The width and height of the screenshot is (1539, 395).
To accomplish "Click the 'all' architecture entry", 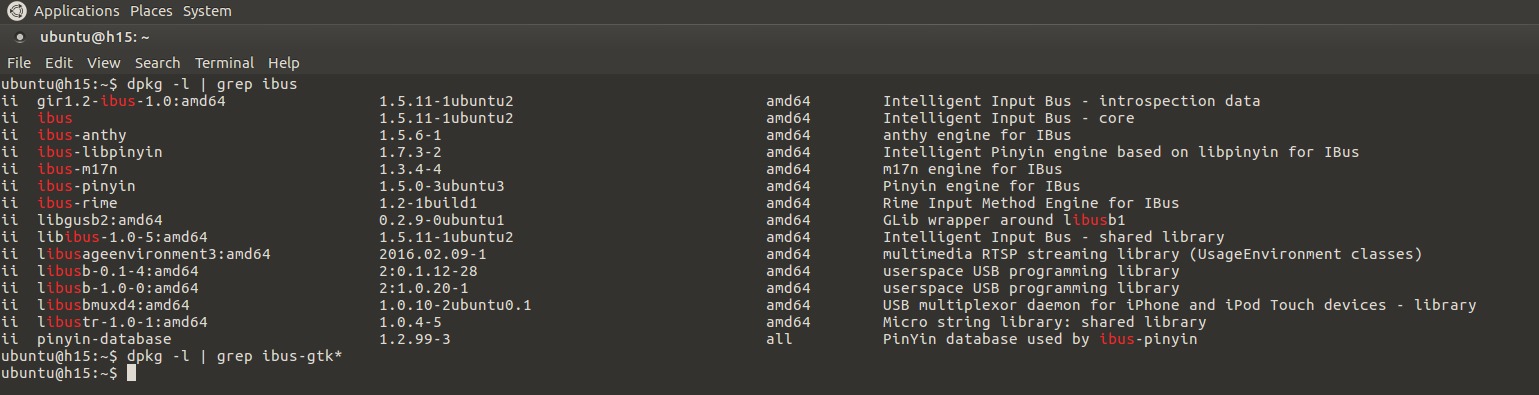I will pyautogui.click(x=779, y=339).
